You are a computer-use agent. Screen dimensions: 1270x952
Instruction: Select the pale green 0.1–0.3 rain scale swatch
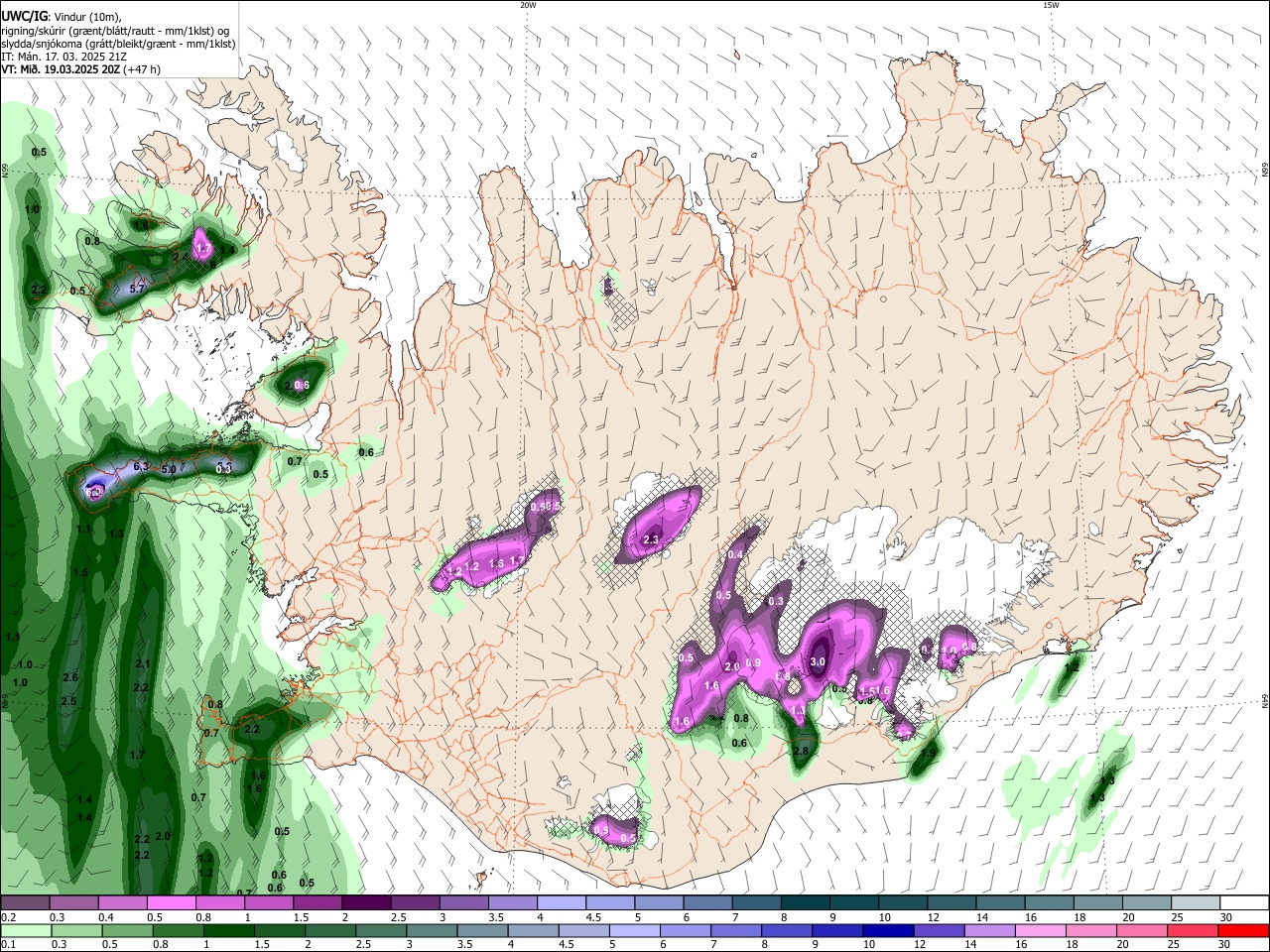25,931
